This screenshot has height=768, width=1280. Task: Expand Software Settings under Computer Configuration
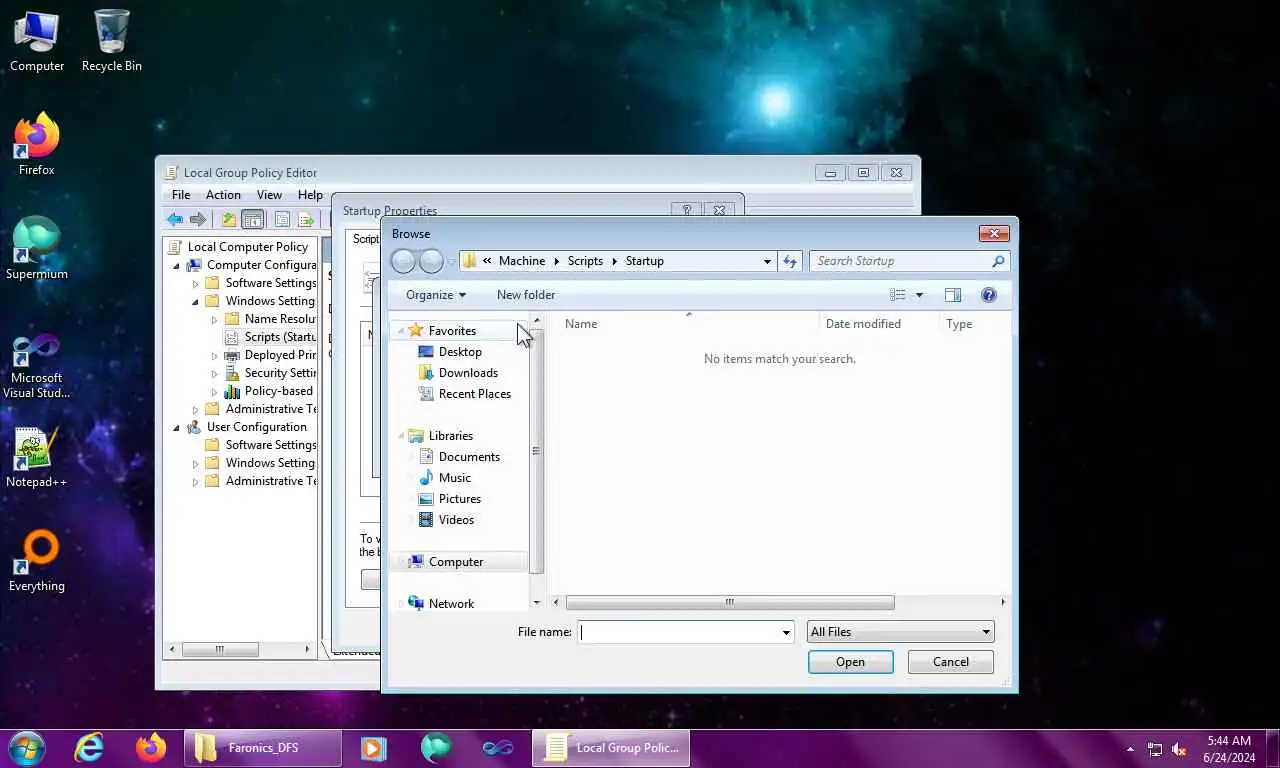pos(196,283)
